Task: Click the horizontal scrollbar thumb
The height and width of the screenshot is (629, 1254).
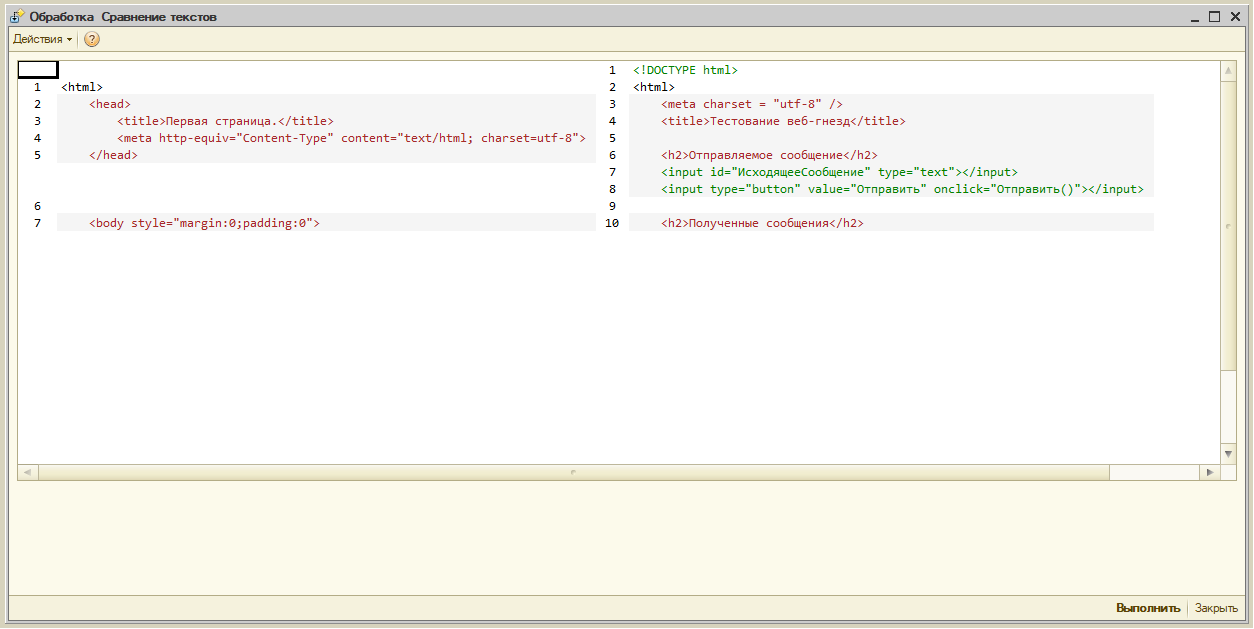Action: [574, 471]
